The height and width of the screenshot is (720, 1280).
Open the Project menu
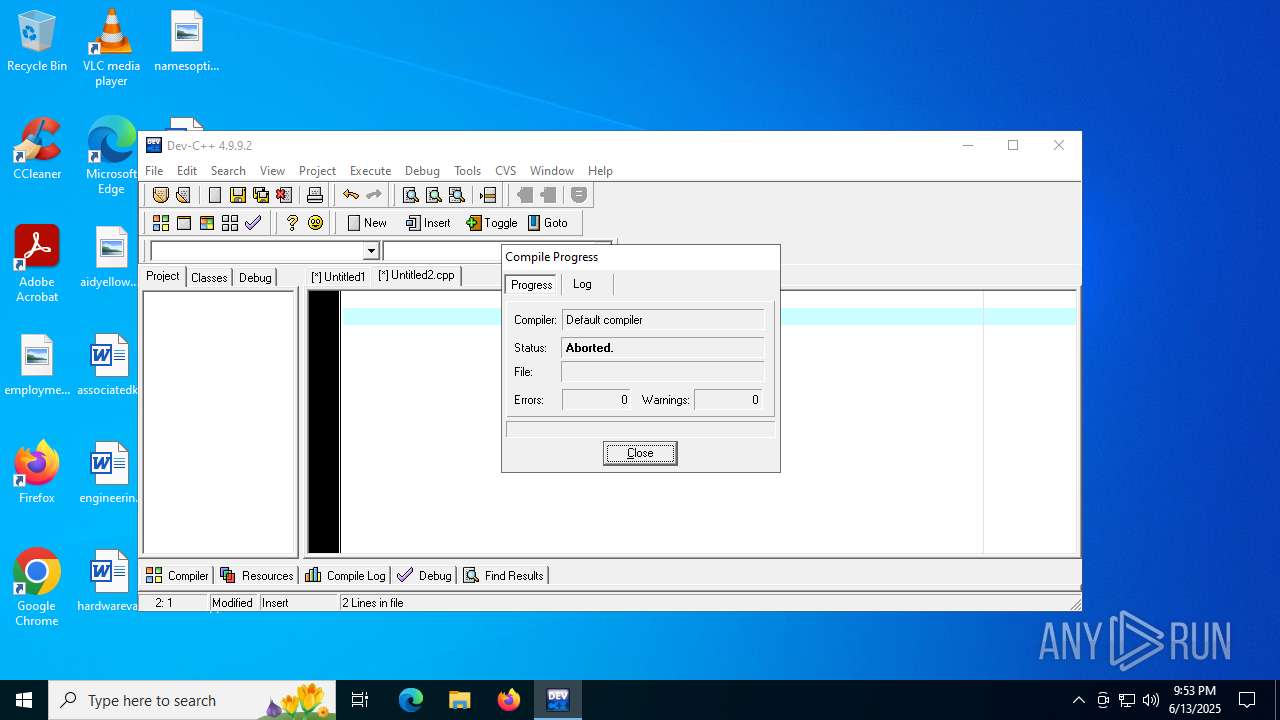click(317, 171)
